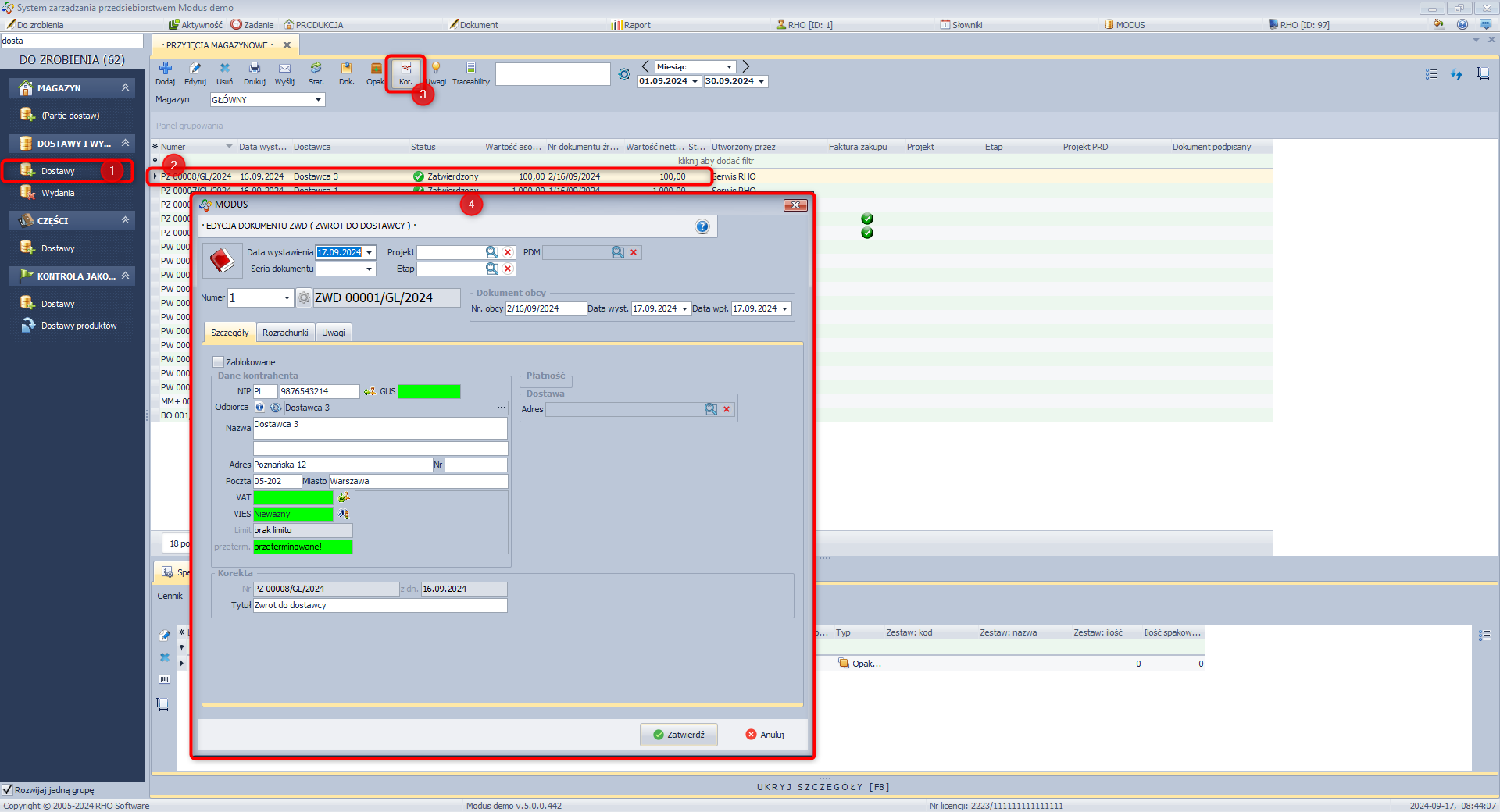
Task: Switch to the Rozrachunki tab
Action: [285, 333]
